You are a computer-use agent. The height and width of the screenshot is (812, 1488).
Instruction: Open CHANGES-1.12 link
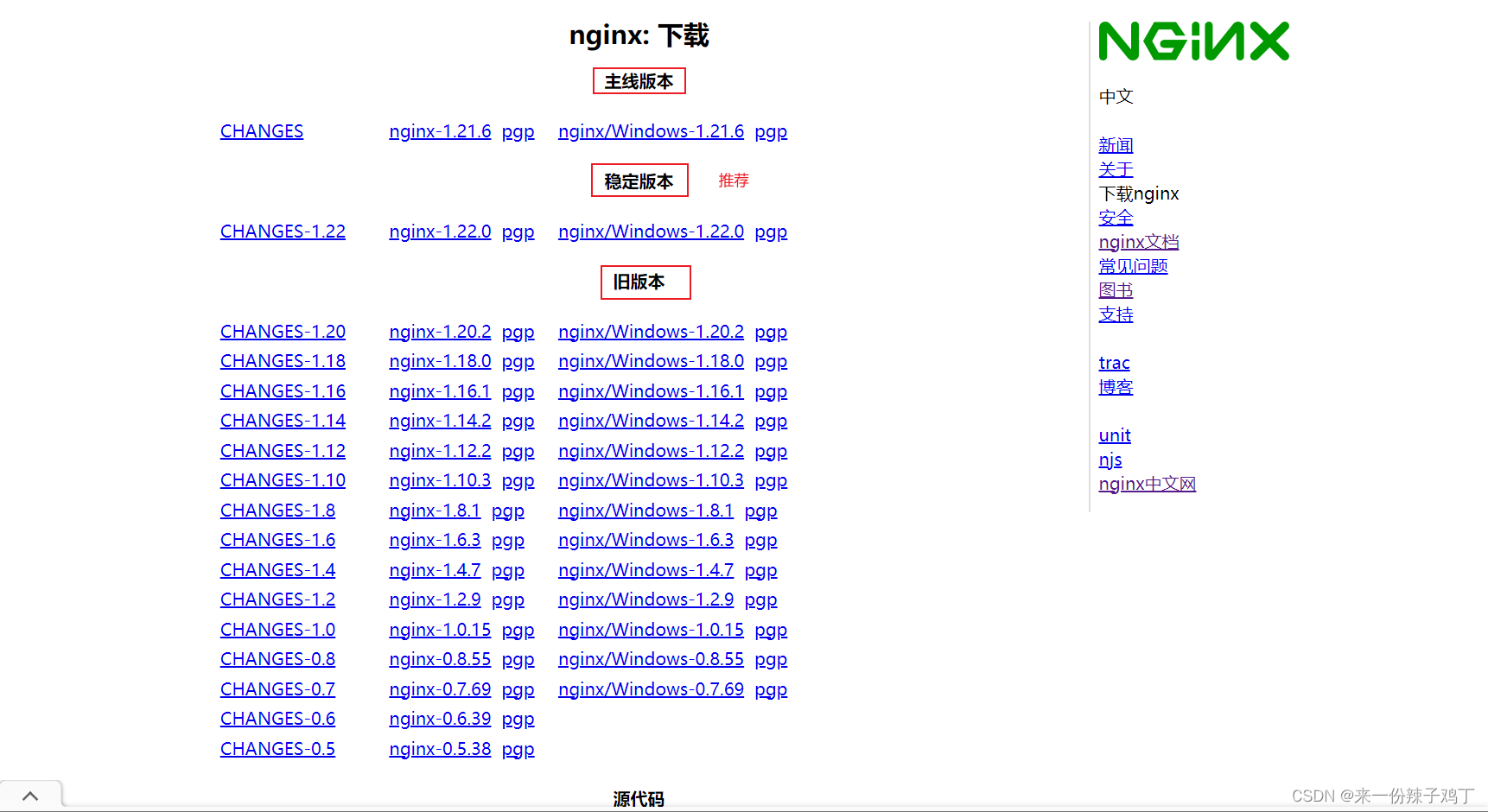pos(283,451)
